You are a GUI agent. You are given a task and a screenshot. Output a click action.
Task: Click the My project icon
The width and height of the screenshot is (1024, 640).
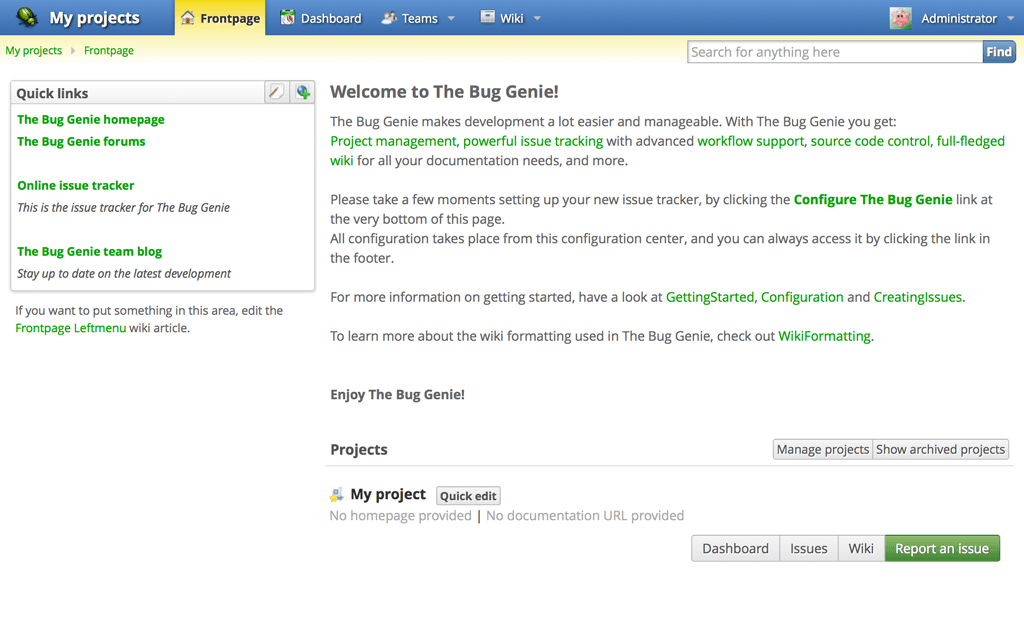337,495
